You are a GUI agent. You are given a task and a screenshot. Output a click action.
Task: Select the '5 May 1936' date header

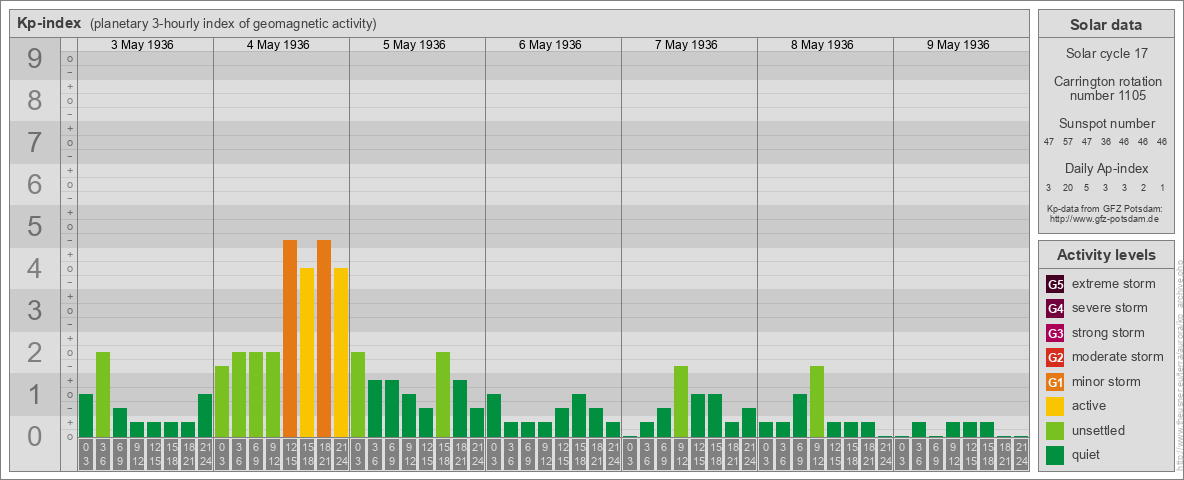[x=414, y=45]
